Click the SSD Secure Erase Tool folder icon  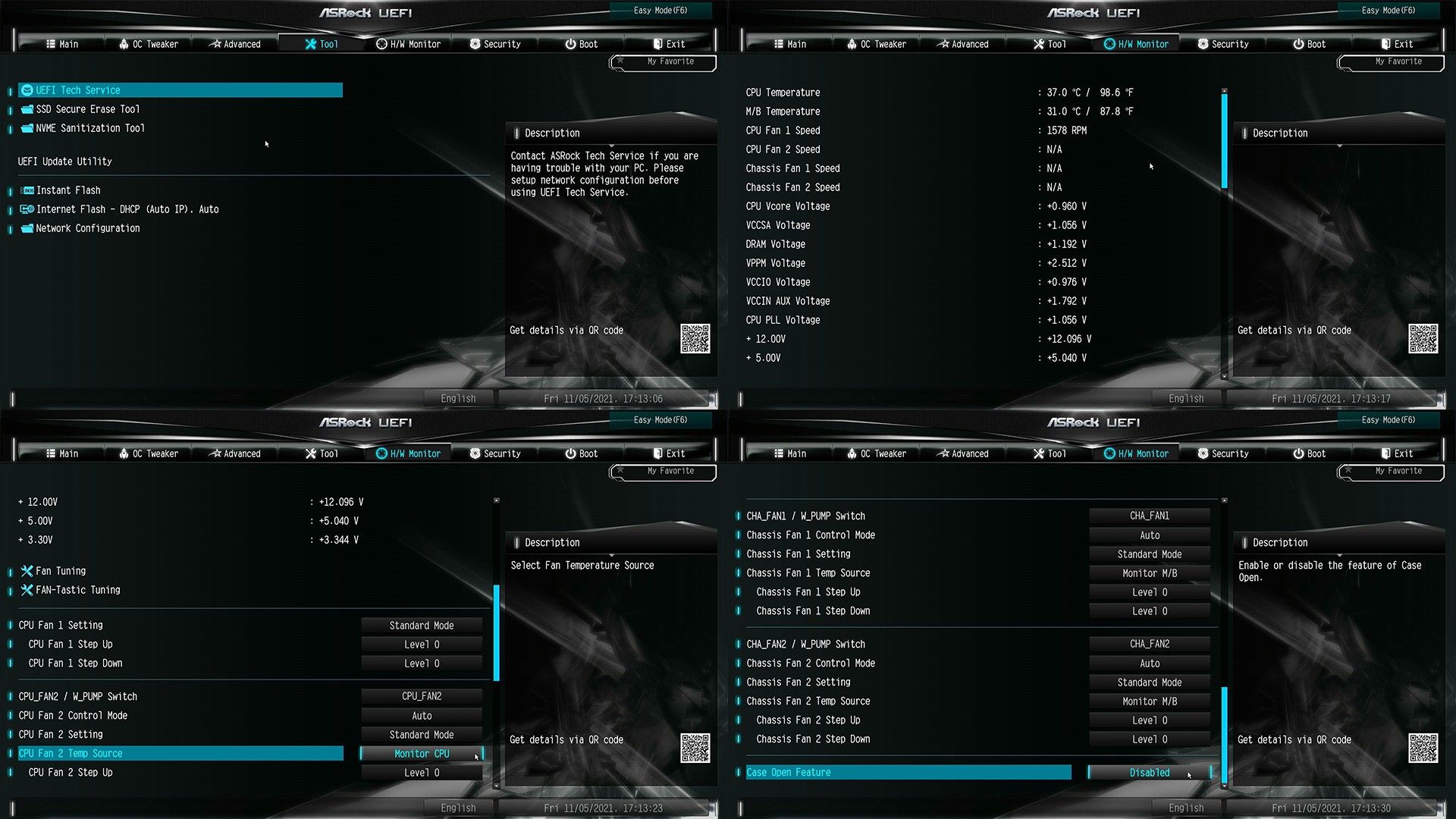(27, 109)
